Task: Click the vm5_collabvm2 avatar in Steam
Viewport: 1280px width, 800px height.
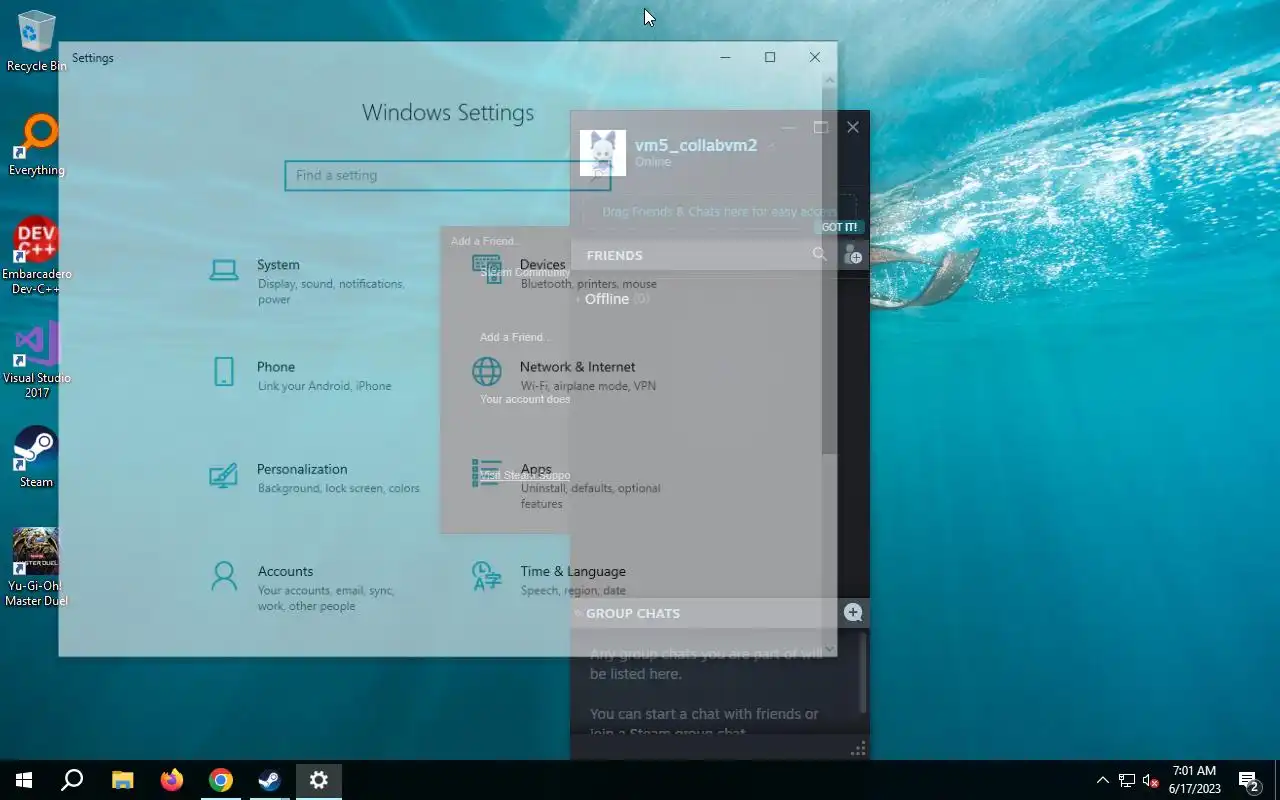Action: (603, 153)
